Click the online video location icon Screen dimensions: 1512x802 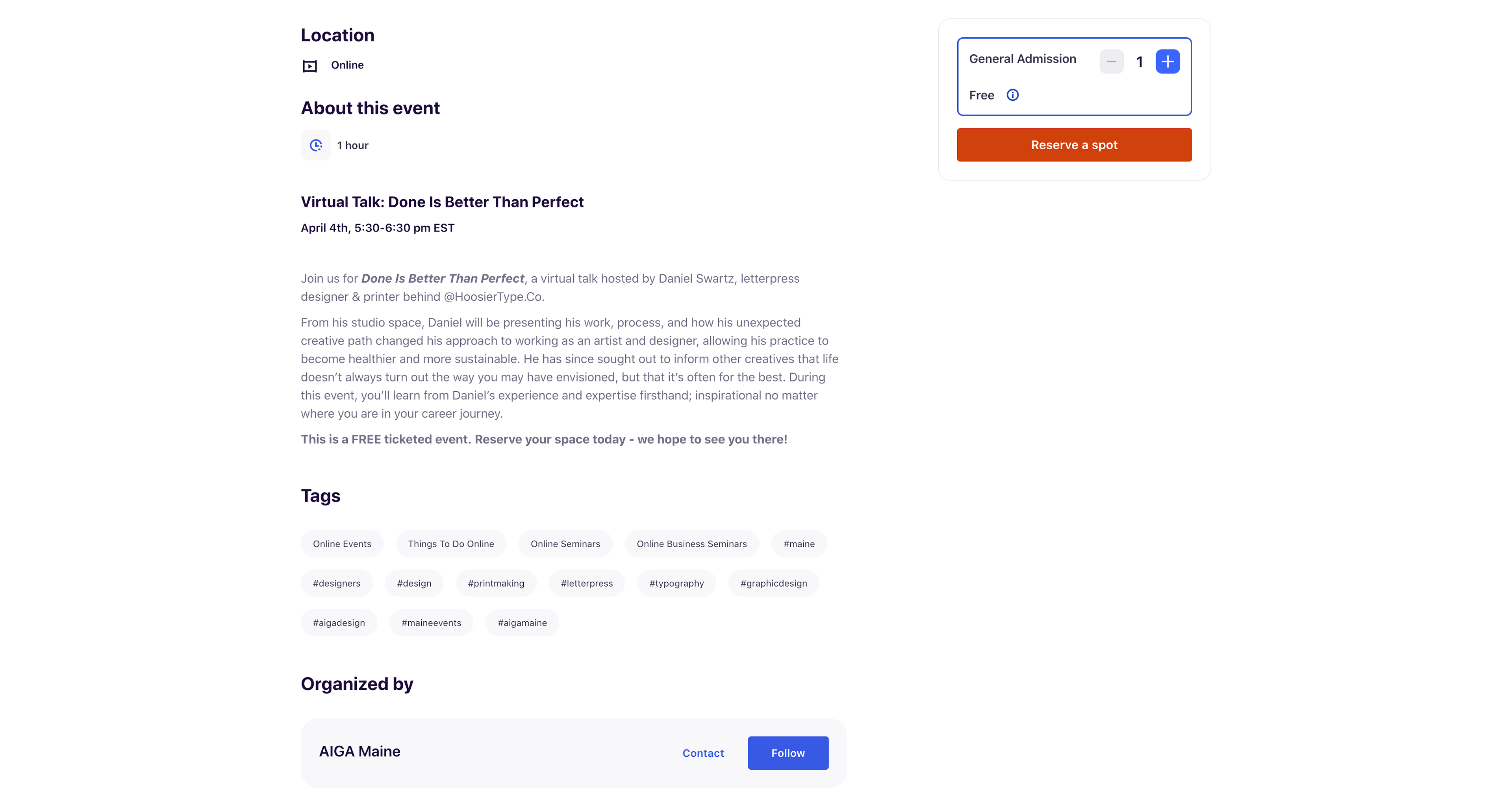point(309,66)
